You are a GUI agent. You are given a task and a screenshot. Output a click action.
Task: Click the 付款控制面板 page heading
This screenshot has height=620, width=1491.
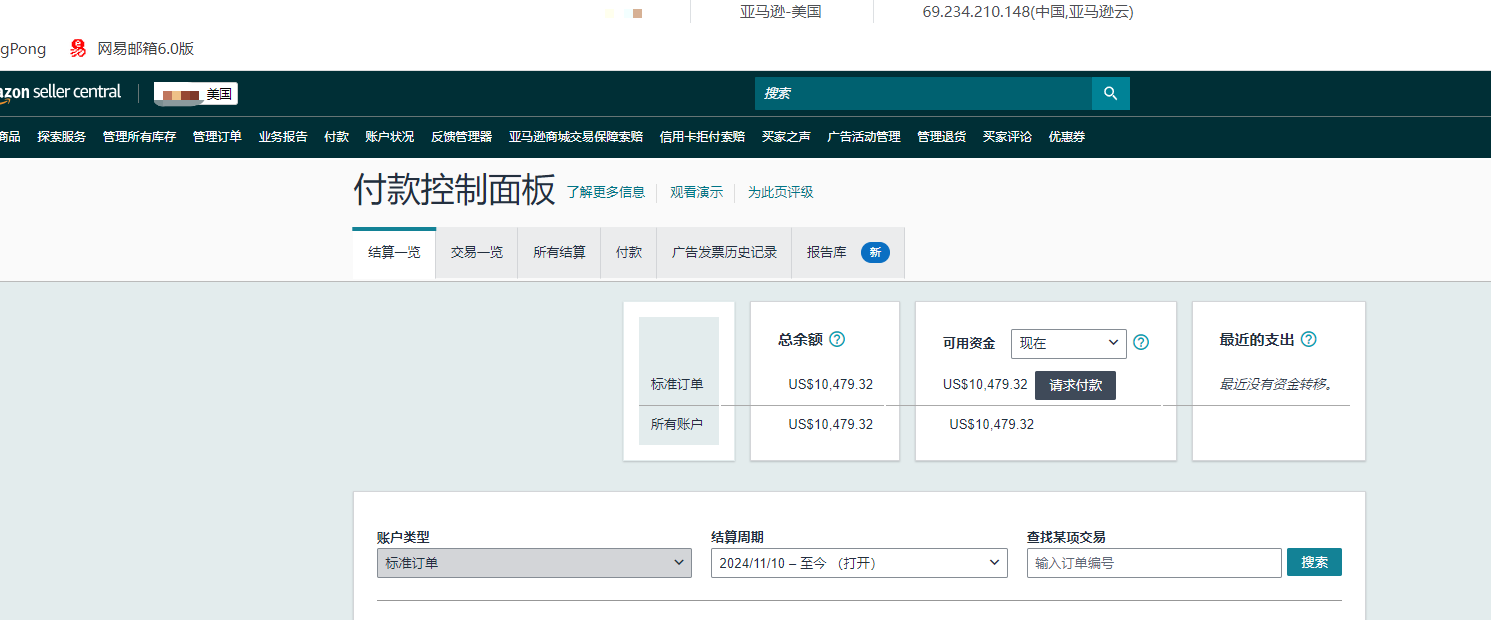point(454,190)
